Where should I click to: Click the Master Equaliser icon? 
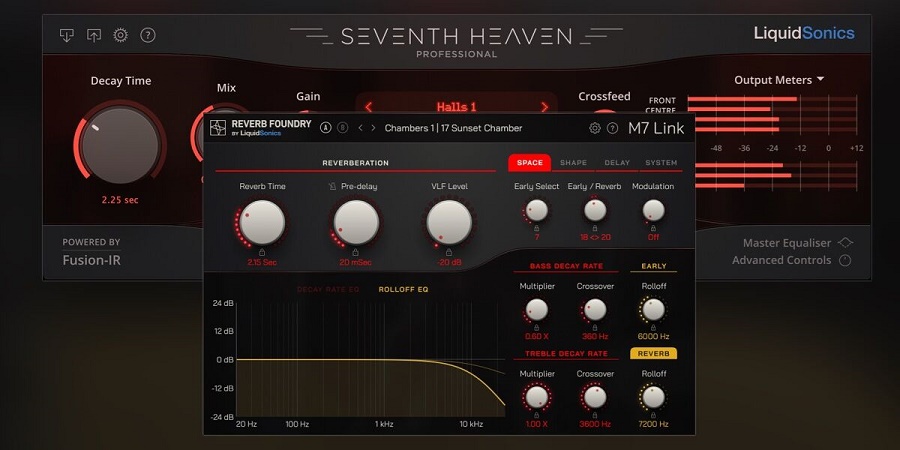click(x=845, y=243)
